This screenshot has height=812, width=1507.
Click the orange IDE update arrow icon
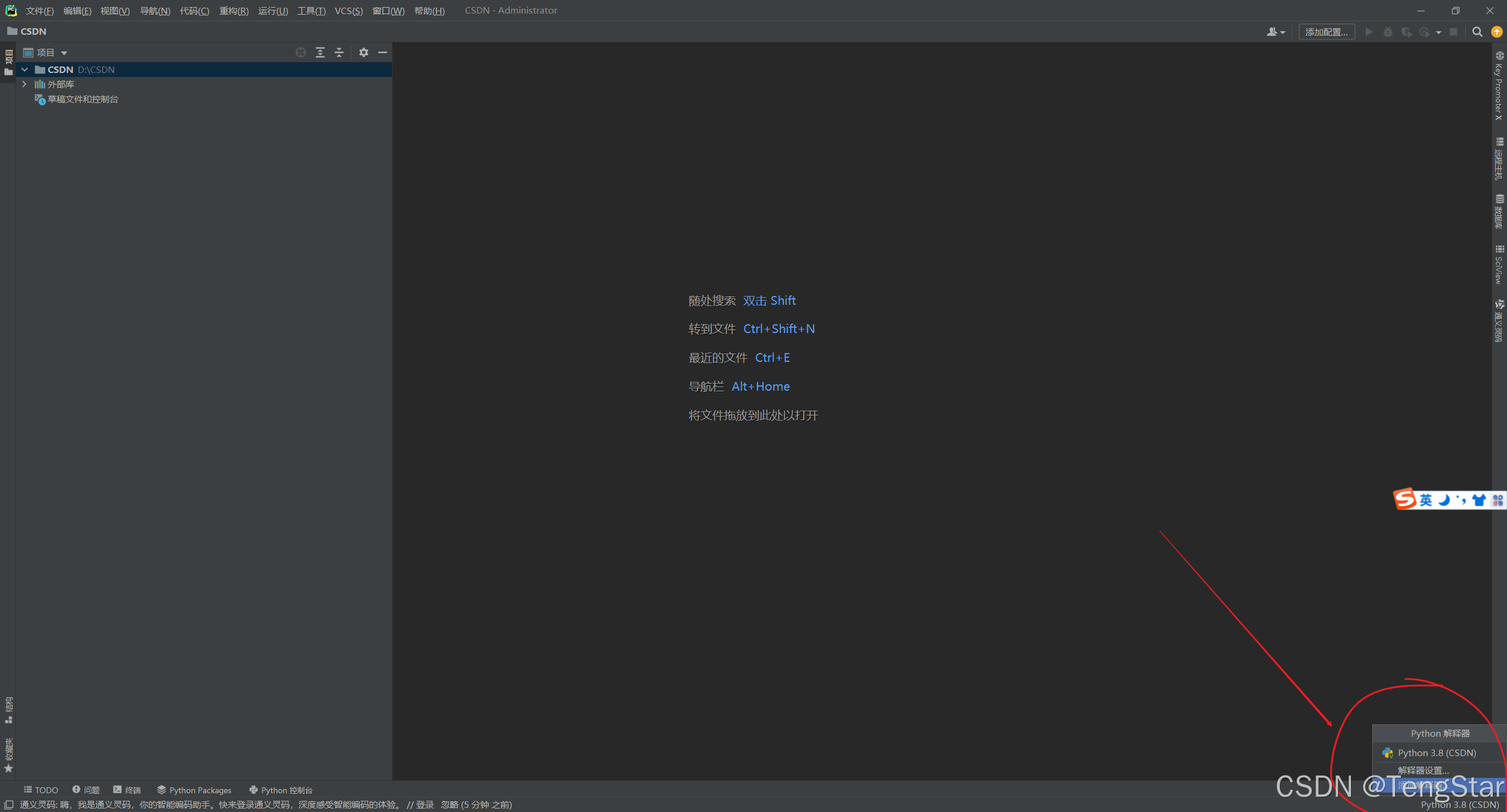point(1496,32)
